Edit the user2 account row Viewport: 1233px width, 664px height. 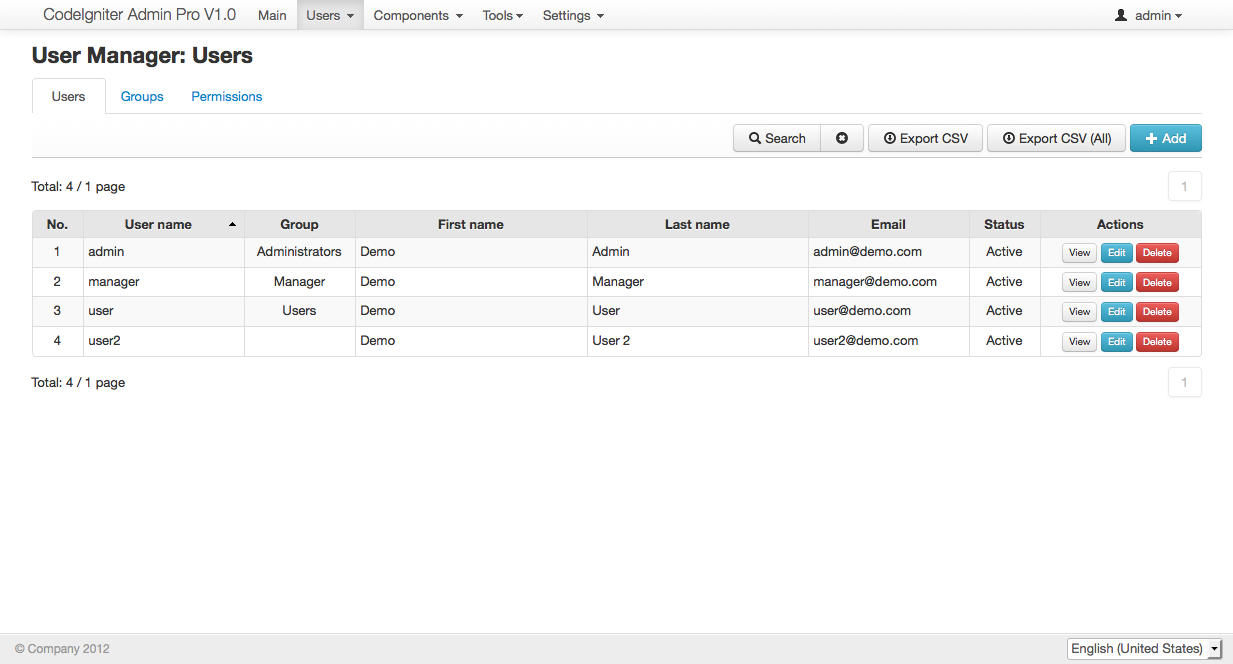(1117, 342)
